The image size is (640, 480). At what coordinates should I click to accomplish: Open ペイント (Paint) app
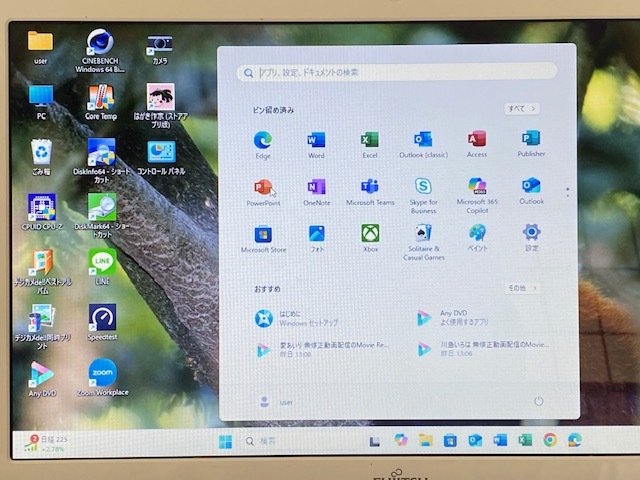coord(478,238)
